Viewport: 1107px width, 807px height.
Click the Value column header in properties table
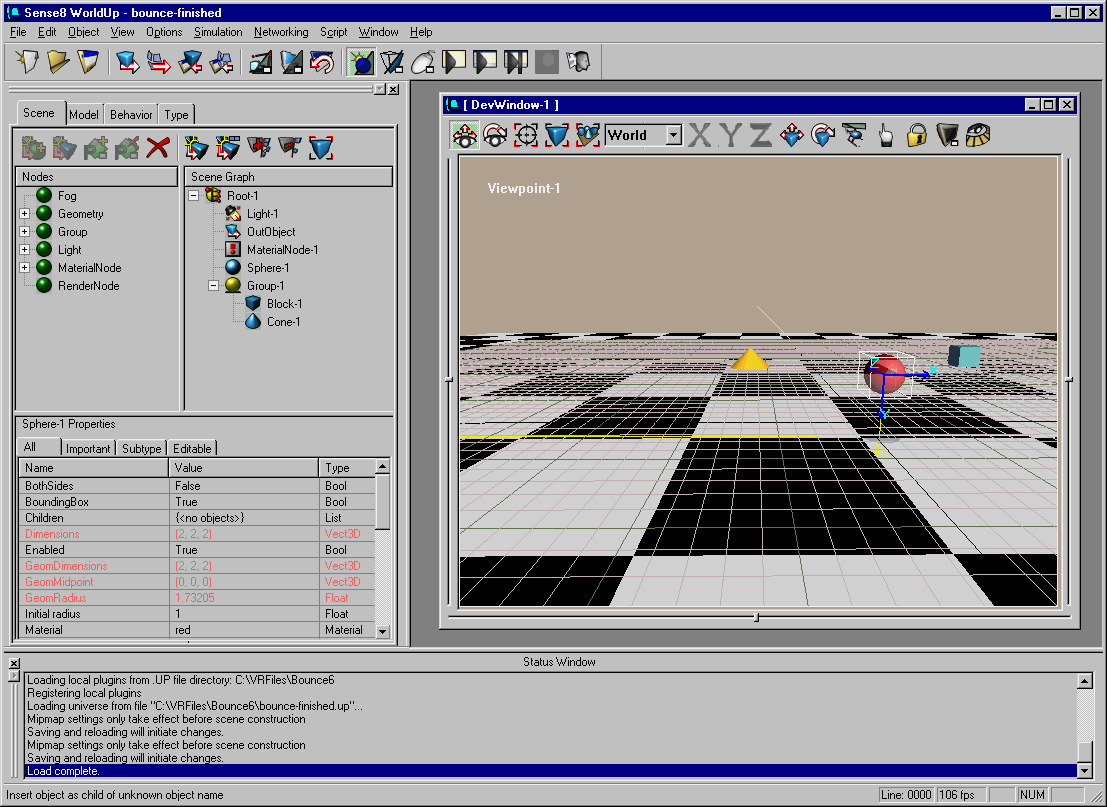click(x=244, y=467)
